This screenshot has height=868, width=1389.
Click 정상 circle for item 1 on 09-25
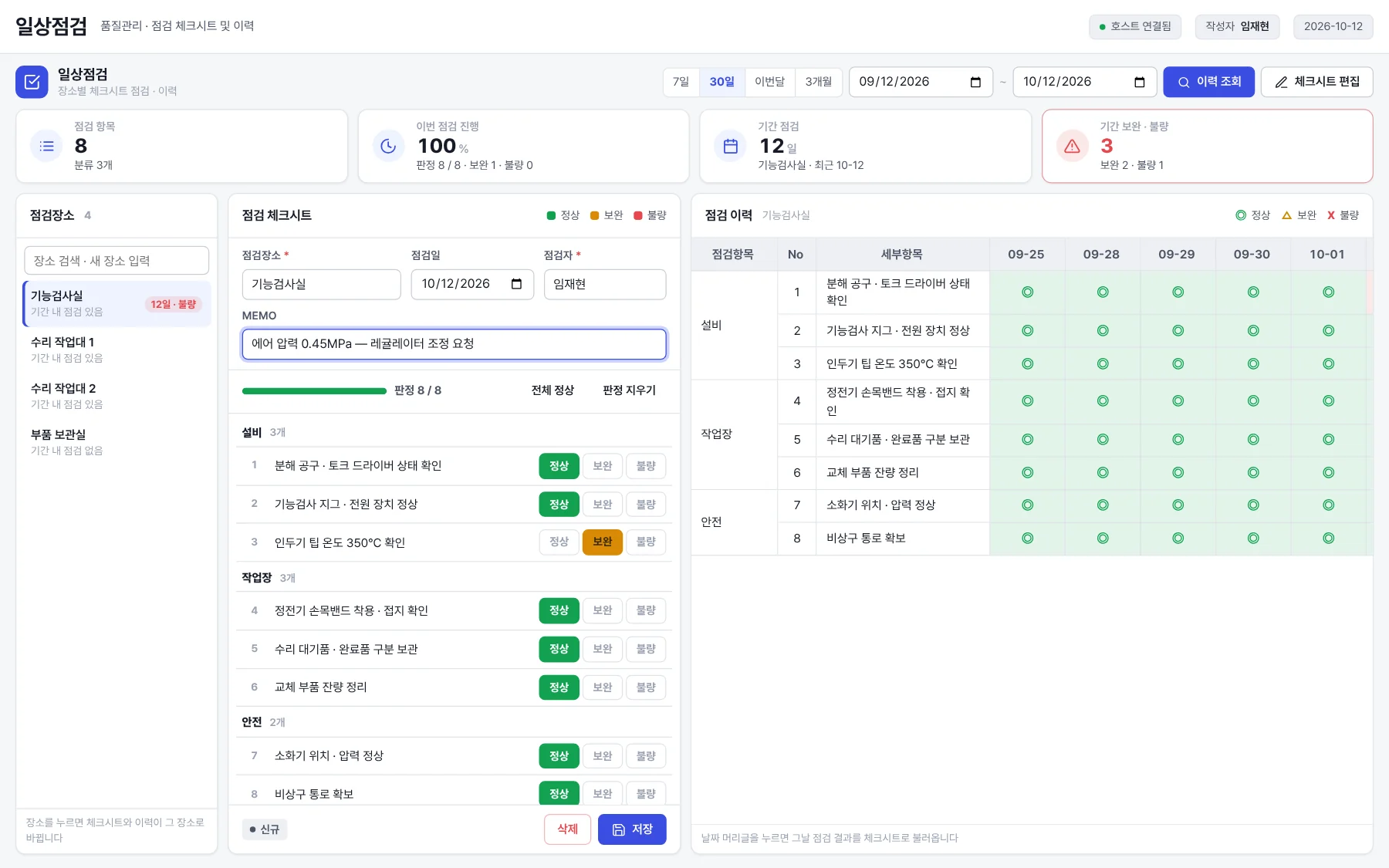tap(1027, 292)
